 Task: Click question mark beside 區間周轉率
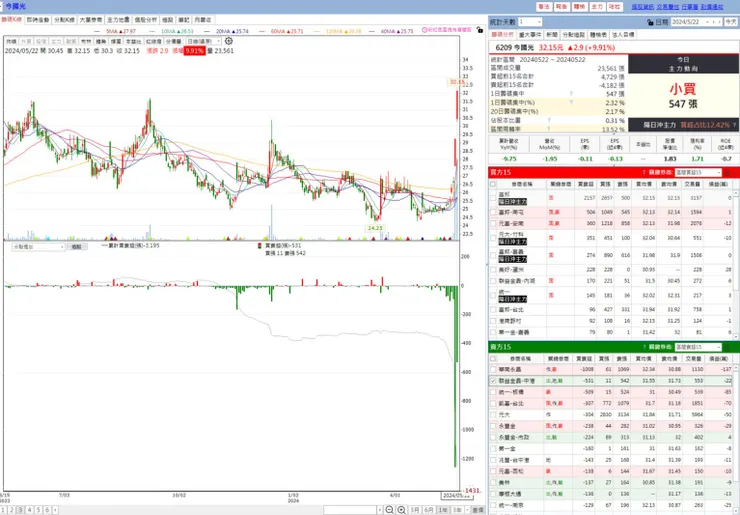[x=549, y=129]
